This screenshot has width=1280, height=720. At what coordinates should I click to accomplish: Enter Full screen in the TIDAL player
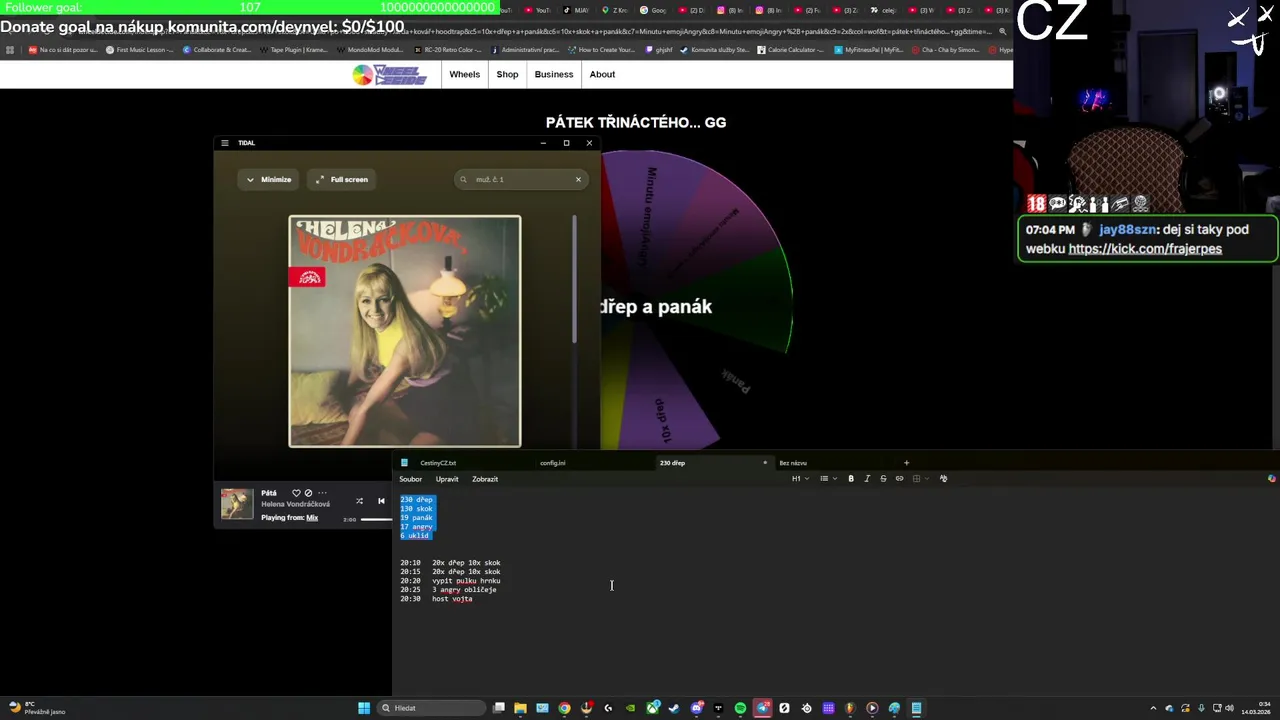[x=342, y=180]
